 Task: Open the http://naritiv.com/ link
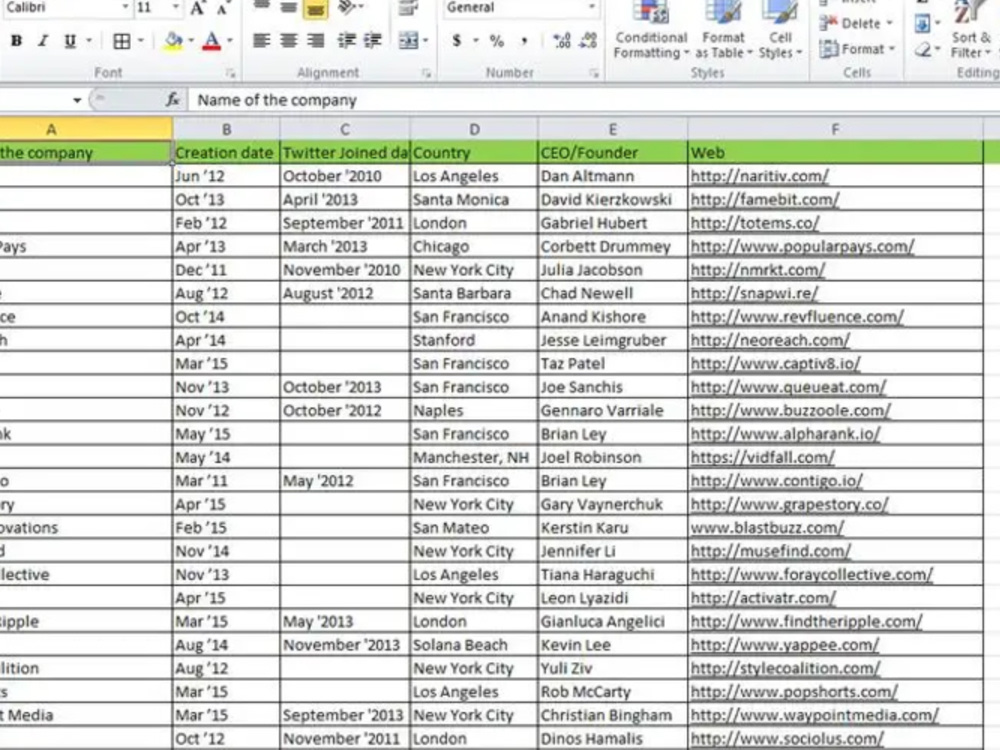pos(759,176)
